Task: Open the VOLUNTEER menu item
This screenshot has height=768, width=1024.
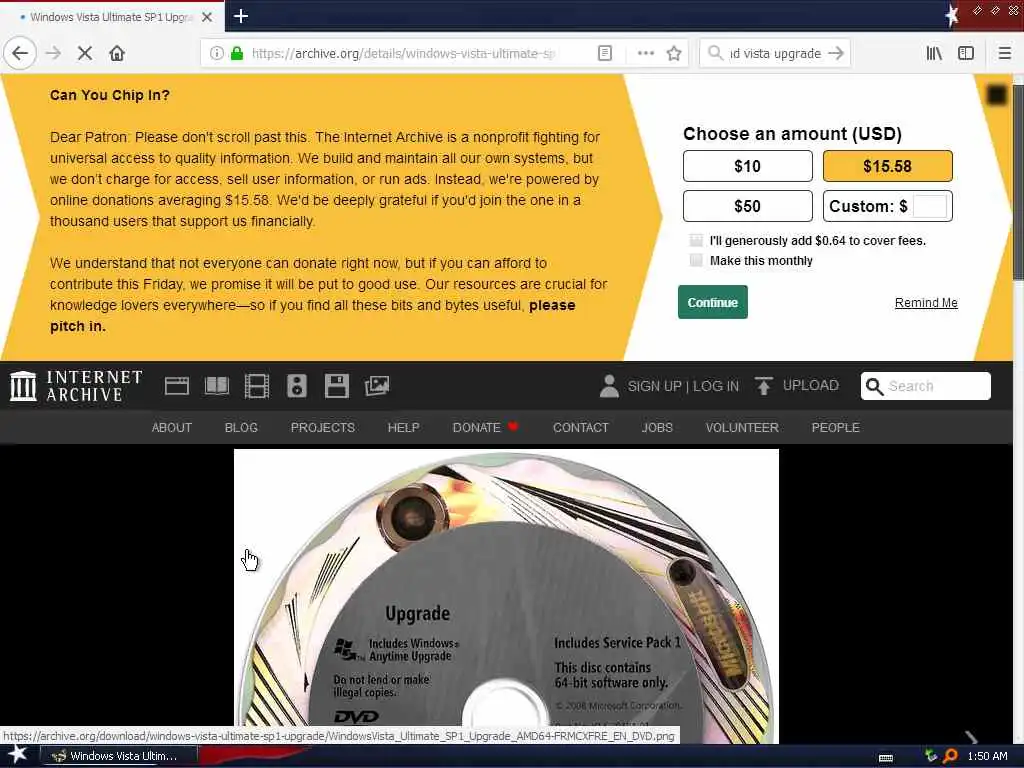Action: (x=742, y=428)
